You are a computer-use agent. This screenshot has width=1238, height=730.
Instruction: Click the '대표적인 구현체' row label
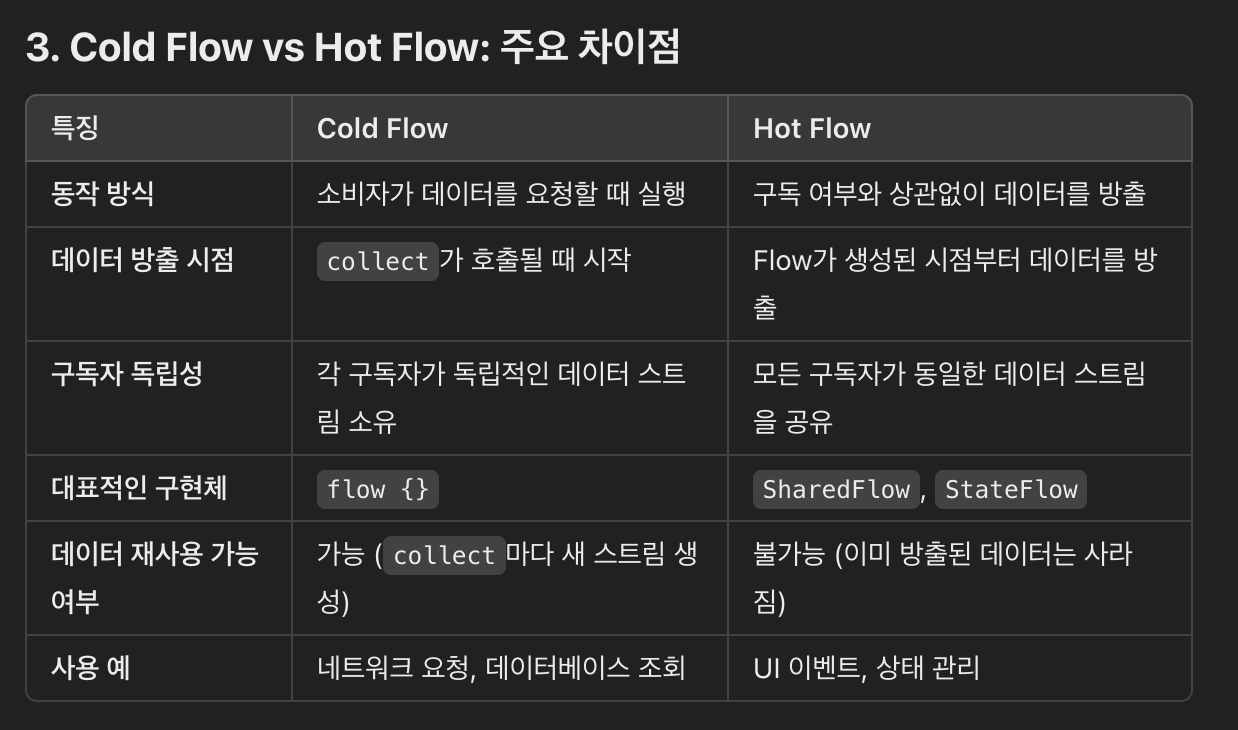click(x=139, y=487)
